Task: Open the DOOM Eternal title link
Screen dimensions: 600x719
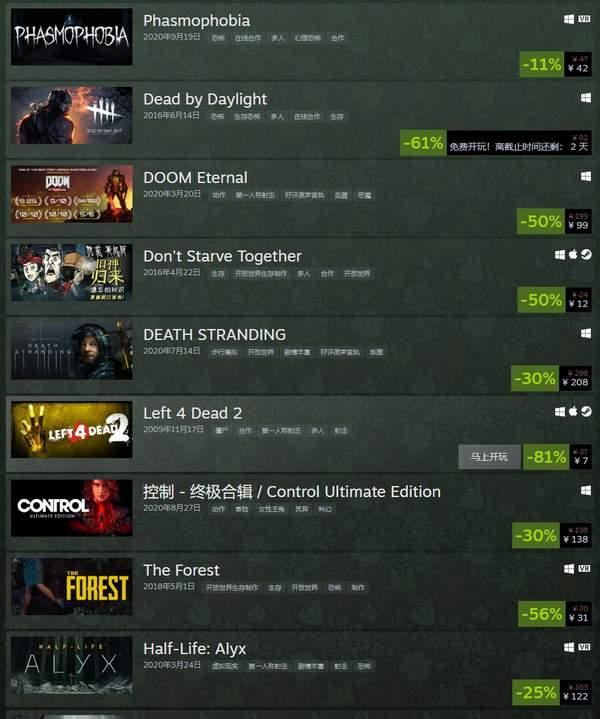Action: click(x=195, y=177)
